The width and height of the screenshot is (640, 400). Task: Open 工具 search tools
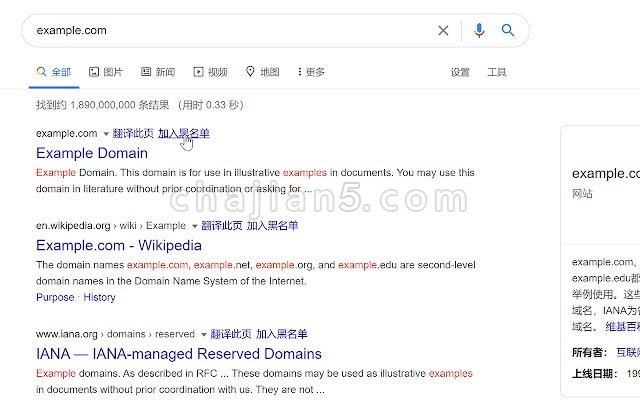tap(497, 72)
